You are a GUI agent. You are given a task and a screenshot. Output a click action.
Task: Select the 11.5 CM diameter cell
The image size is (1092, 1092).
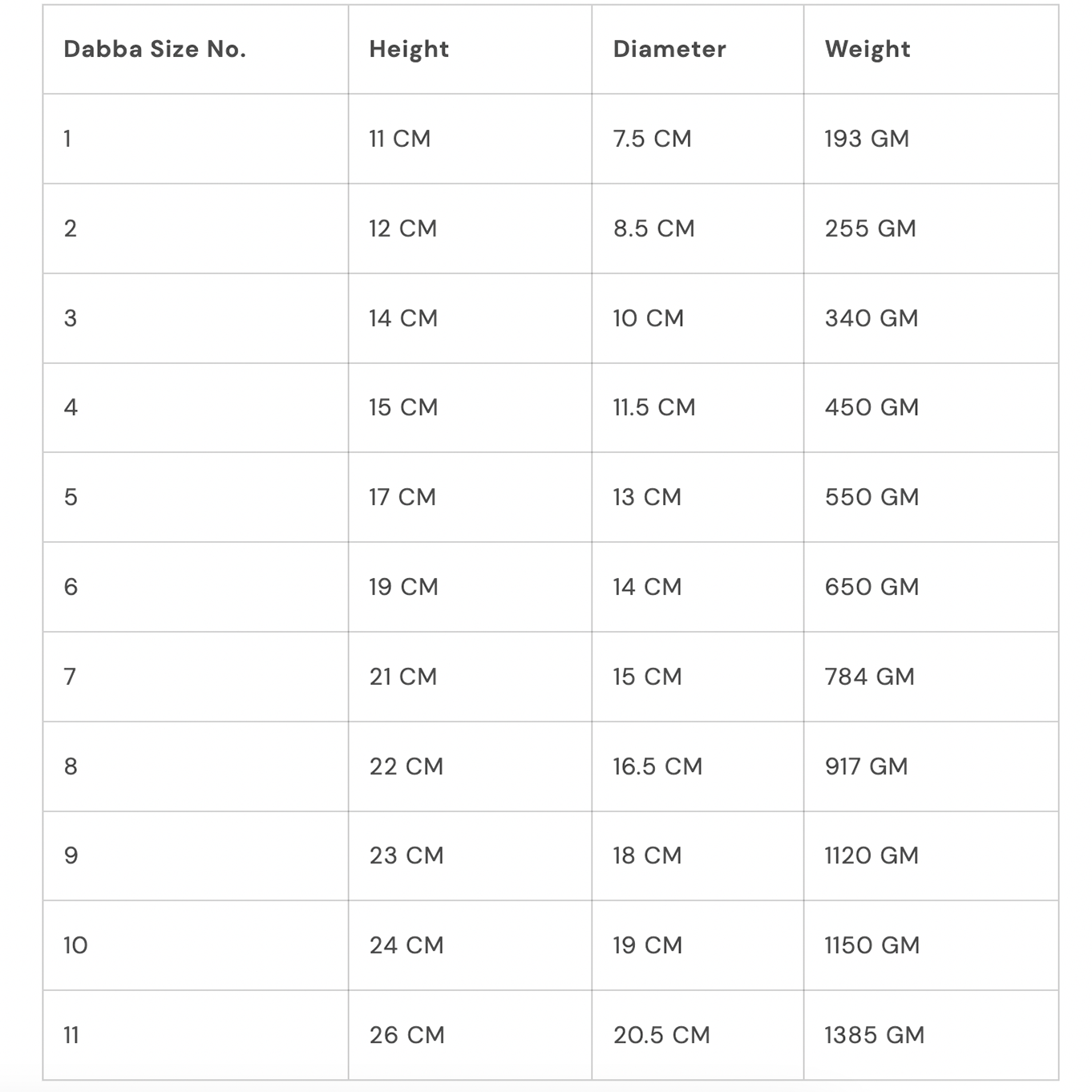click(x=654, y=407)
